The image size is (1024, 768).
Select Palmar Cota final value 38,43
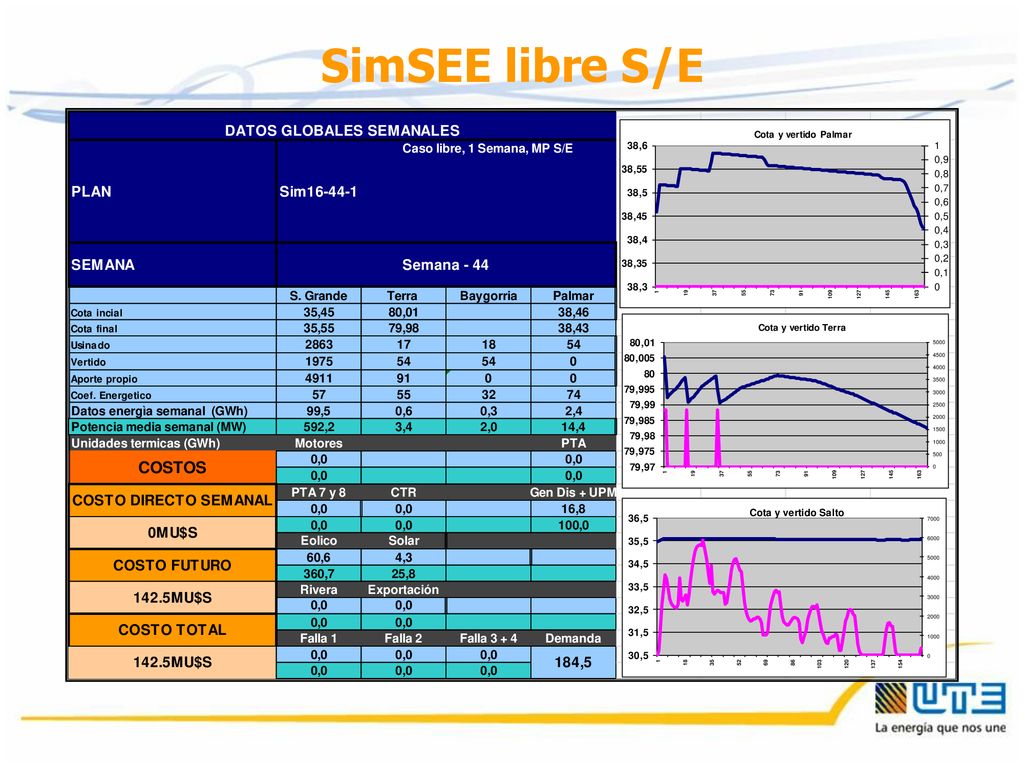tap(573, 328)
